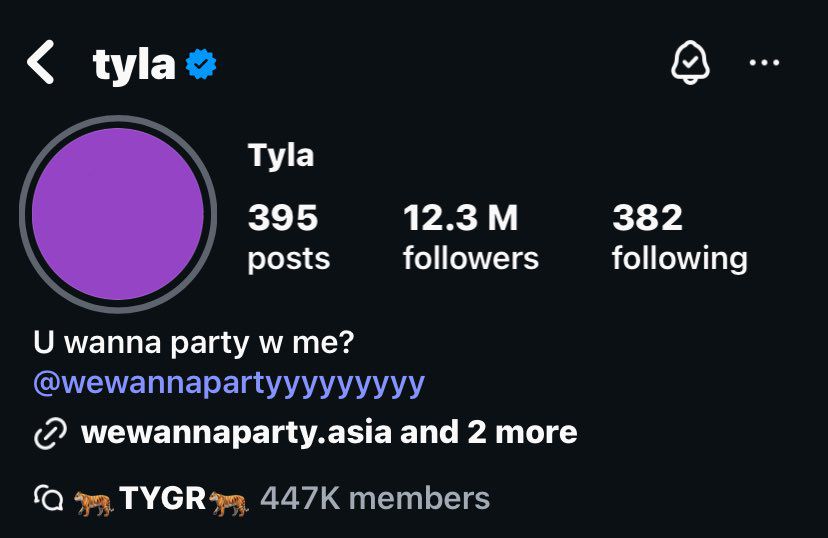Open the 12.3 M followers list
This screenshot has width=828, height=538.
(470, 237)
